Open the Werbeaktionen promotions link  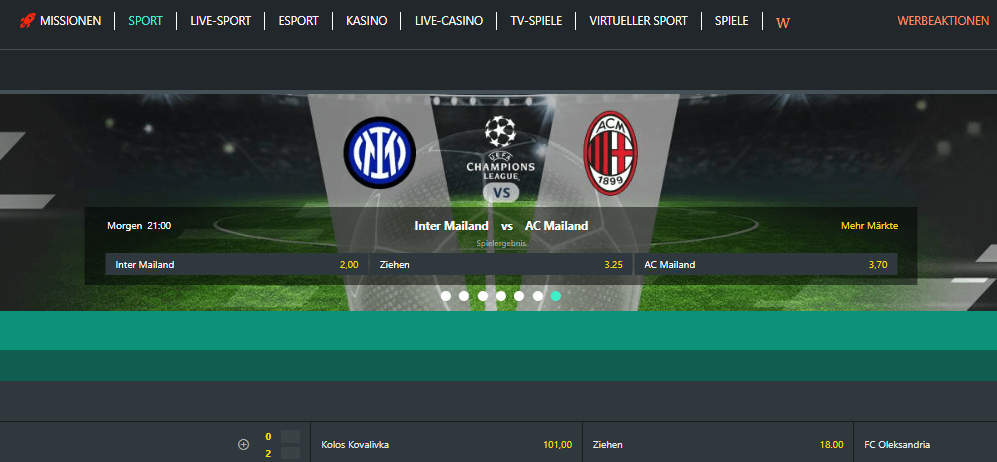coord(943,21)
